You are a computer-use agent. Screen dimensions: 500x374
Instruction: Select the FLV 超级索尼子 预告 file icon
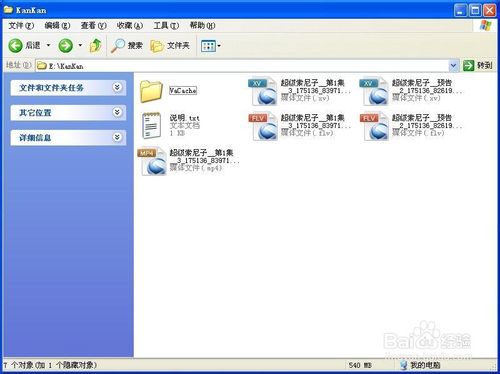(x=374, y=127)
